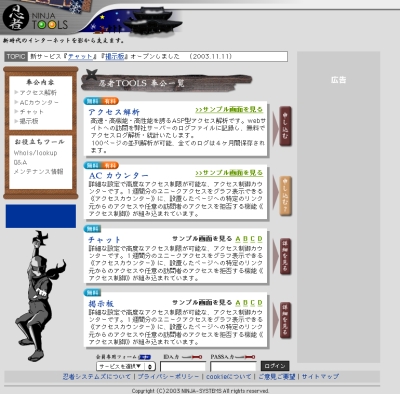
Task: Open ご意見ご要望 footer link
Action: point(277,377)
